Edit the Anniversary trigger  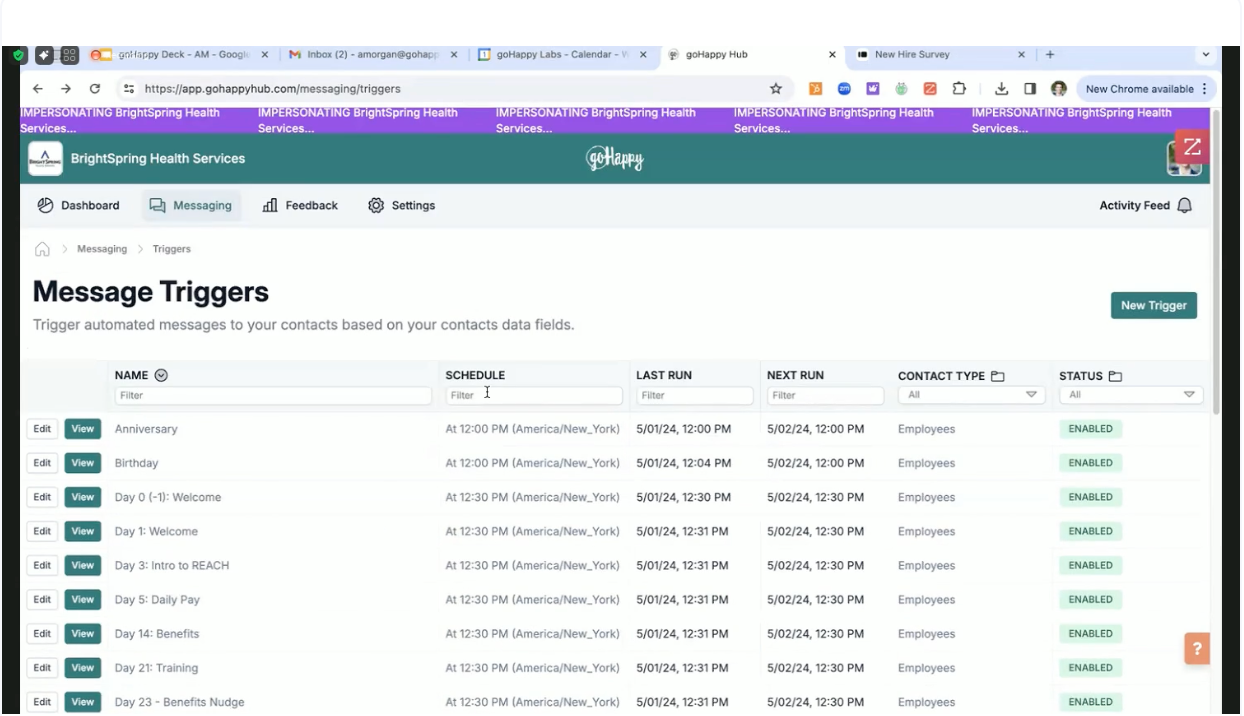click(41, 428)
